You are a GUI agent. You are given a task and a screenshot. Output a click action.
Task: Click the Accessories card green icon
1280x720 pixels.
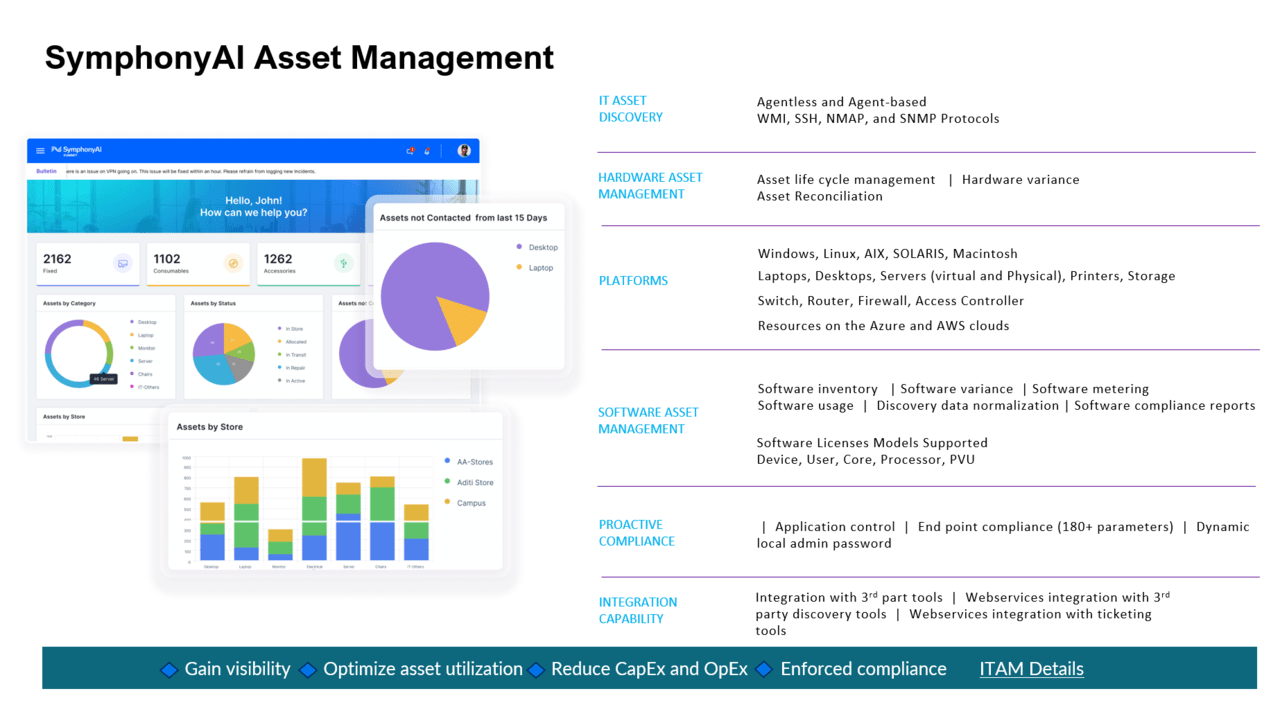click(343, 263)
